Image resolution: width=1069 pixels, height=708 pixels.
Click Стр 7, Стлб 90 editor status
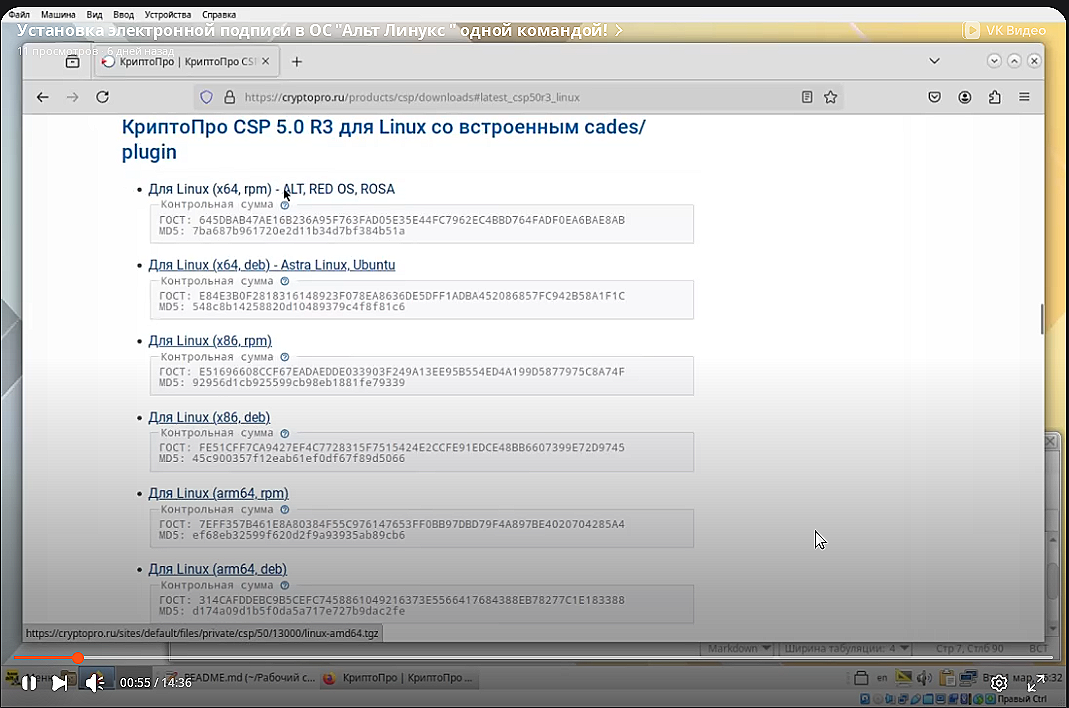pos(969,648)
